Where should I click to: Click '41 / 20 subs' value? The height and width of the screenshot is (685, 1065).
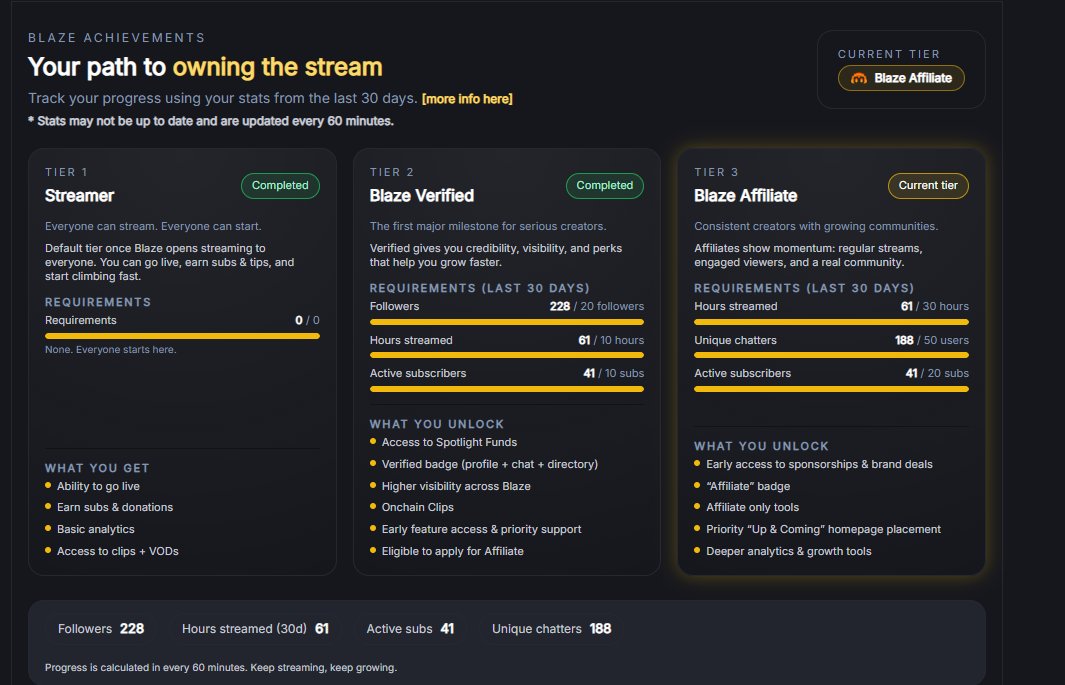[937, 373]
